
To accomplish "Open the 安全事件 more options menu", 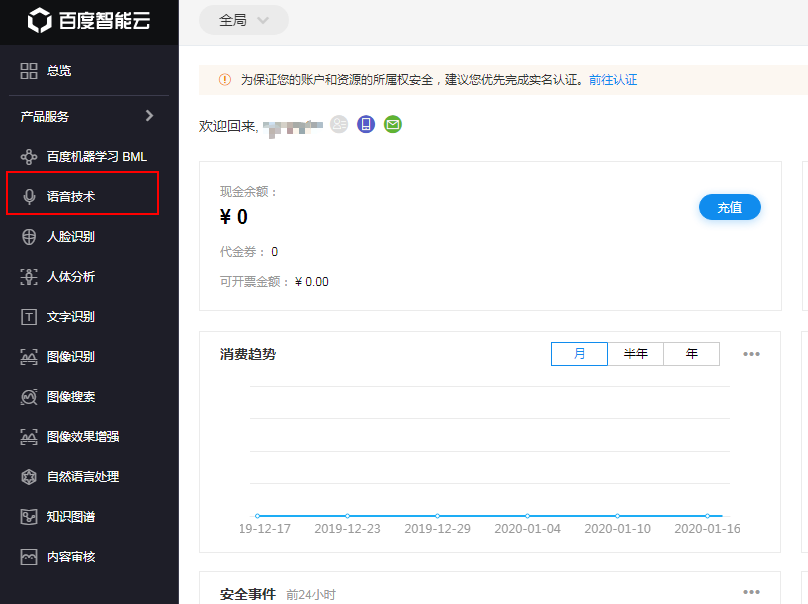I will pyautogui.click(x=751, y=592).
